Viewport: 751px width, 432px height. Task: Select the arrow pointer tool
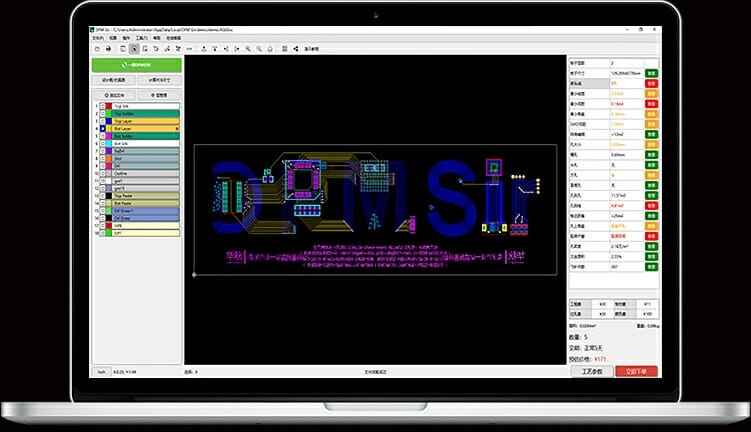pos(134,49)
